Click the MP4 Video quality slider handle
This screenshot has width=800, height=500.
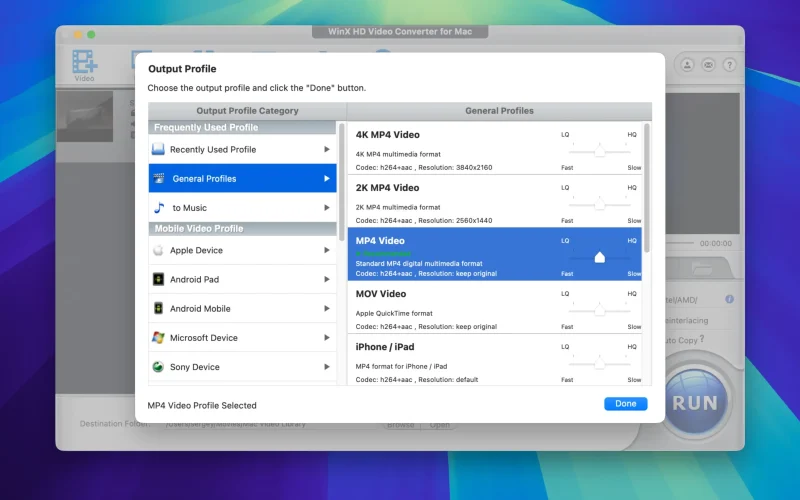coord(599,257)
